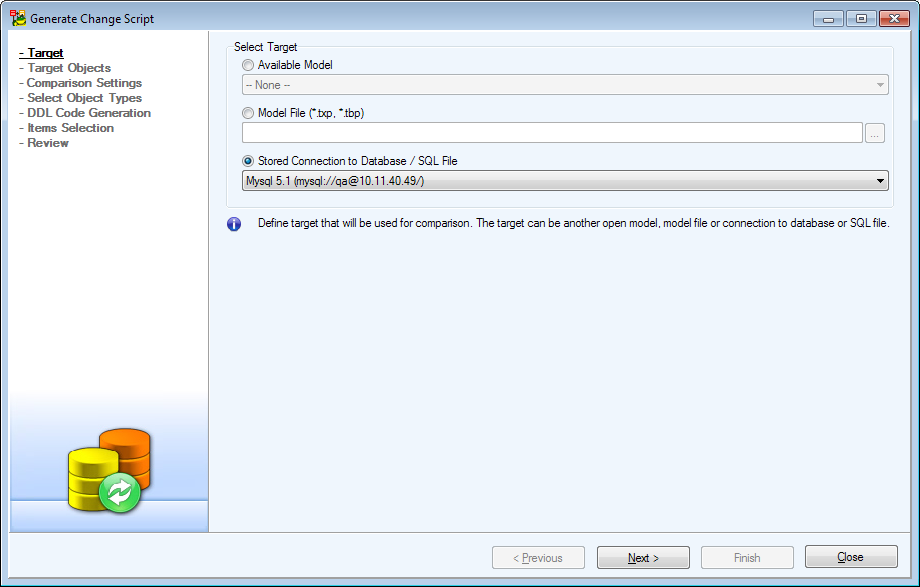
Task: Click the browse ellipsis button for Model File
Action: point(875,133)
